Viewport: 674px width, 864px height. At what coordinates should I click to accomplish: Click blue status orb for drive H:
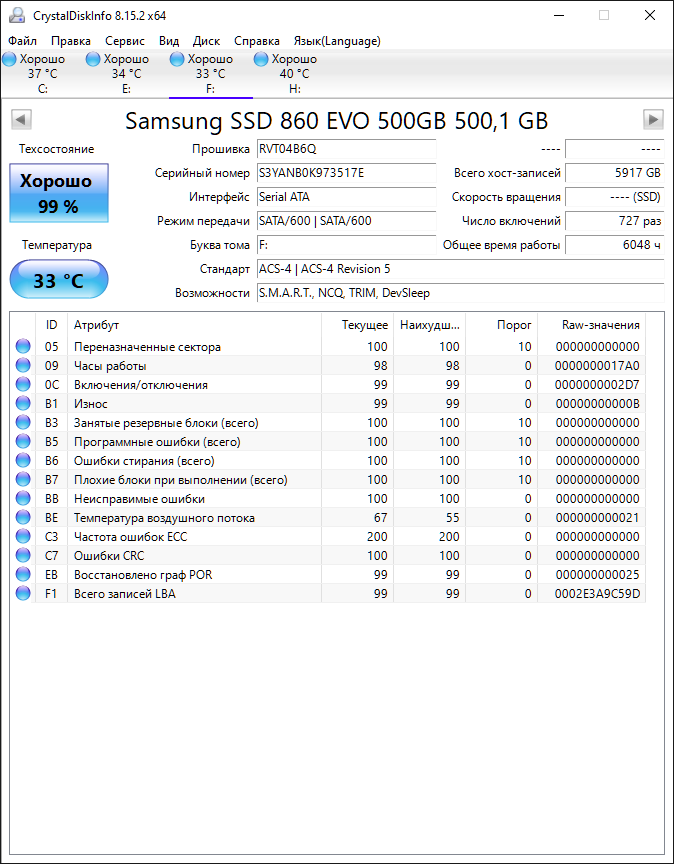(x=261, y=59)
